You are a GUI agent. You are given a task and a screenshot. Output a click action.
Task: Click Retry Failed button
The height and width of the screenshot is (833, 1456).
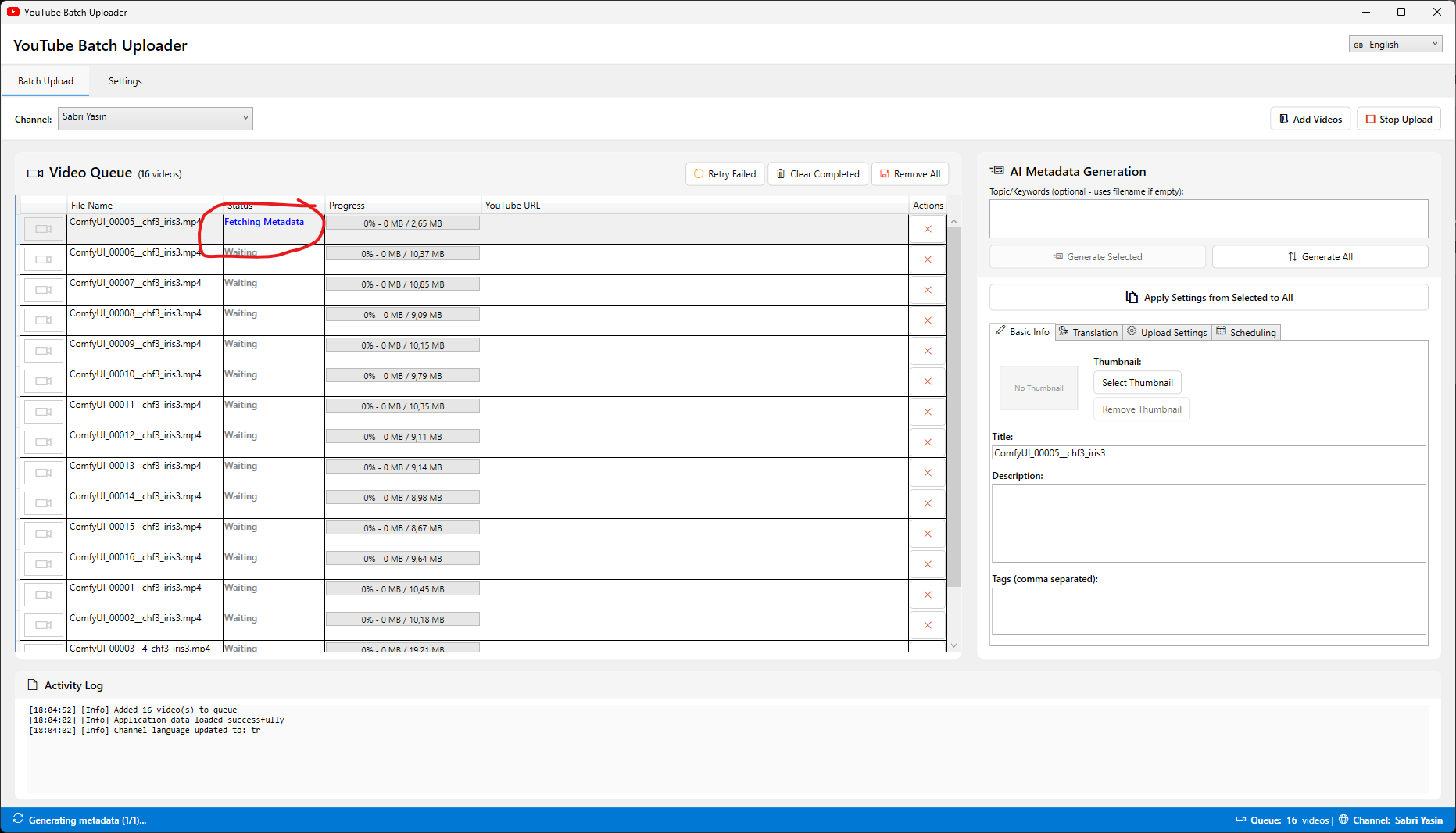point(724,174)
